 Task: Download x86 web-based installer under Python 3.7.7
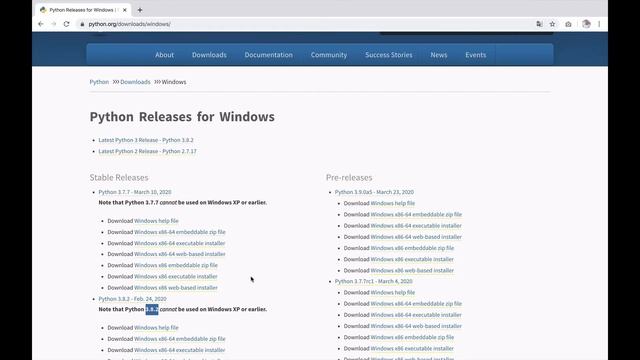point(176,288)
